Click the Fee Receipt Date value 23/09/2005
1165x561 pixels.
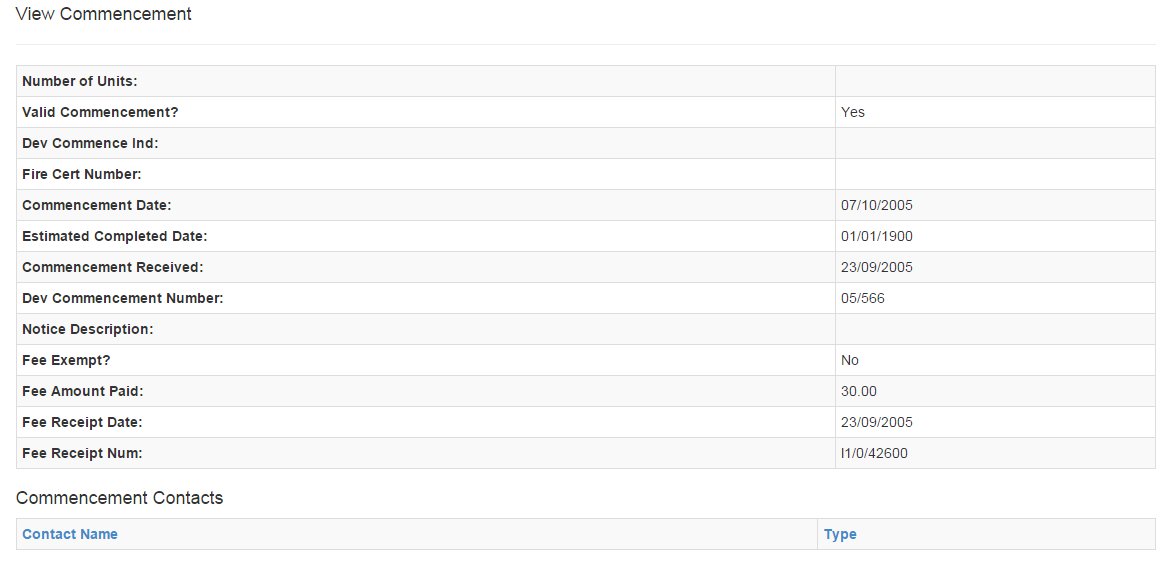(877, 422)
